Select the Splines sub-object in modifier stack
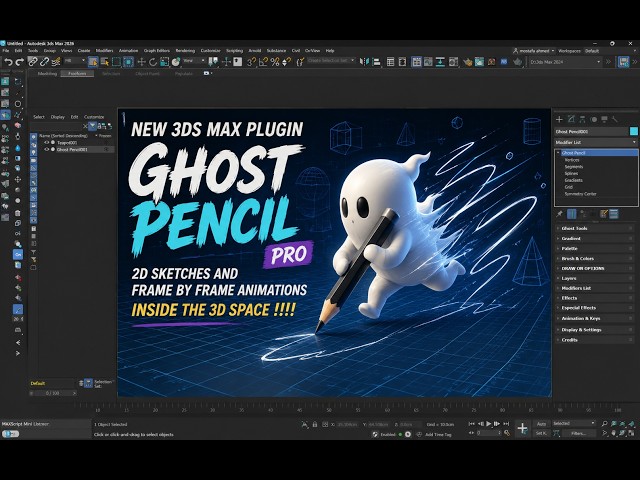Viewport: 640px width, 480px height. point(571,173)
